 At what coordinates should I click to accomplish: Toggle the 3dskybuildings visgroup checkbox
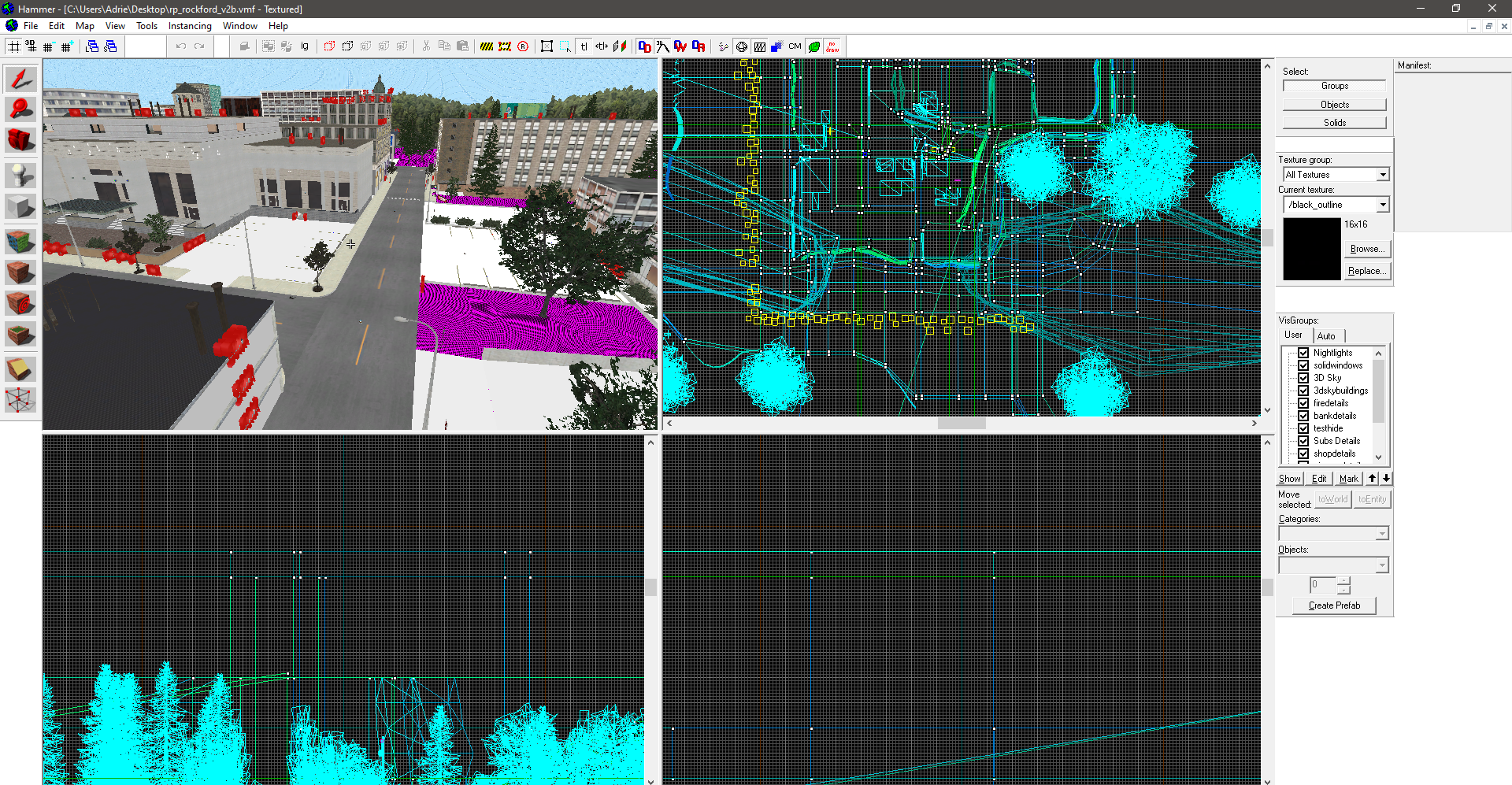[x=1303, y=391]
